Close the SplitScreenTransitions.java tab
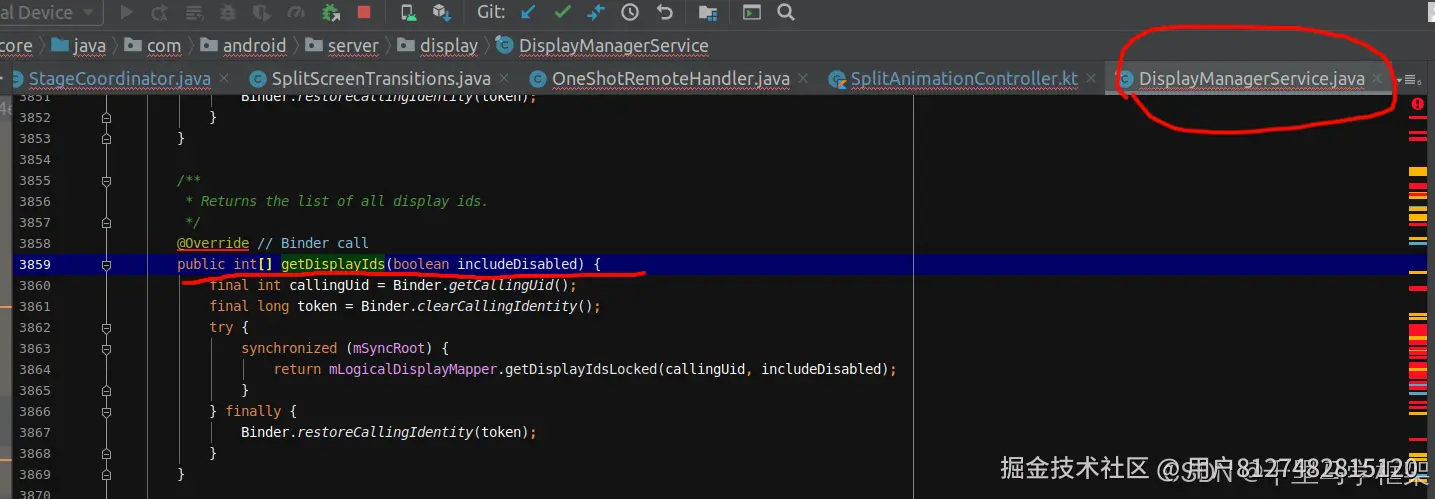1435x499 pixels. [x=503, y=78]
